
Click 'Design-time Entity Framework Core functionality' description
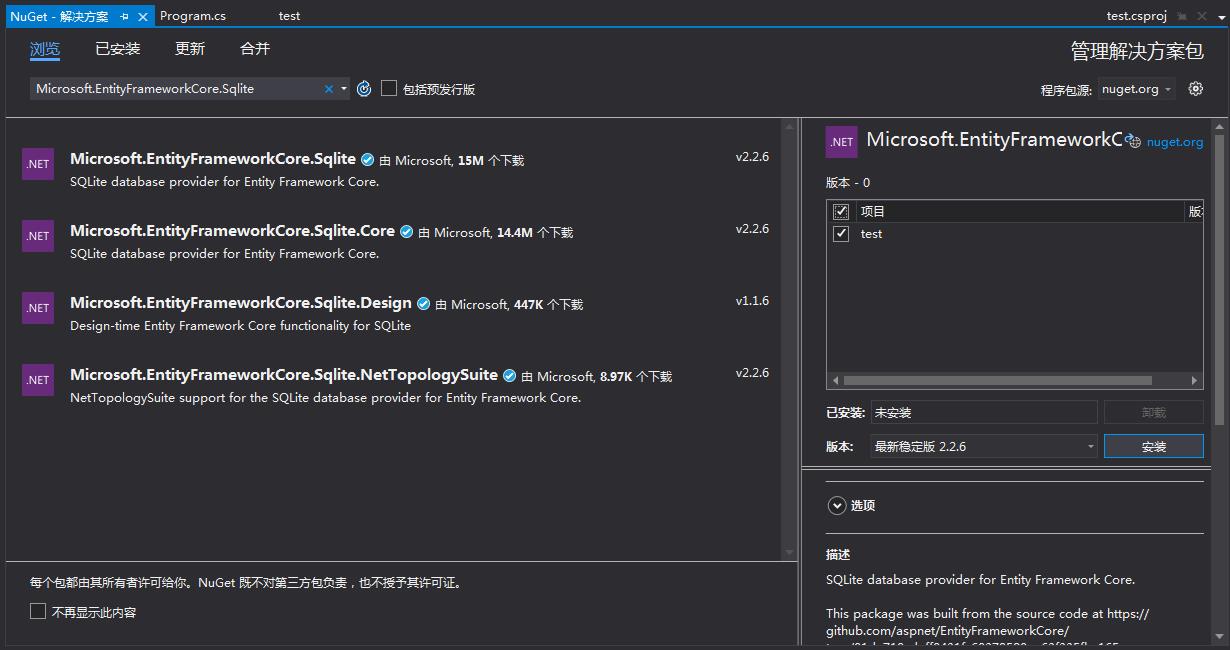point(240,325)
